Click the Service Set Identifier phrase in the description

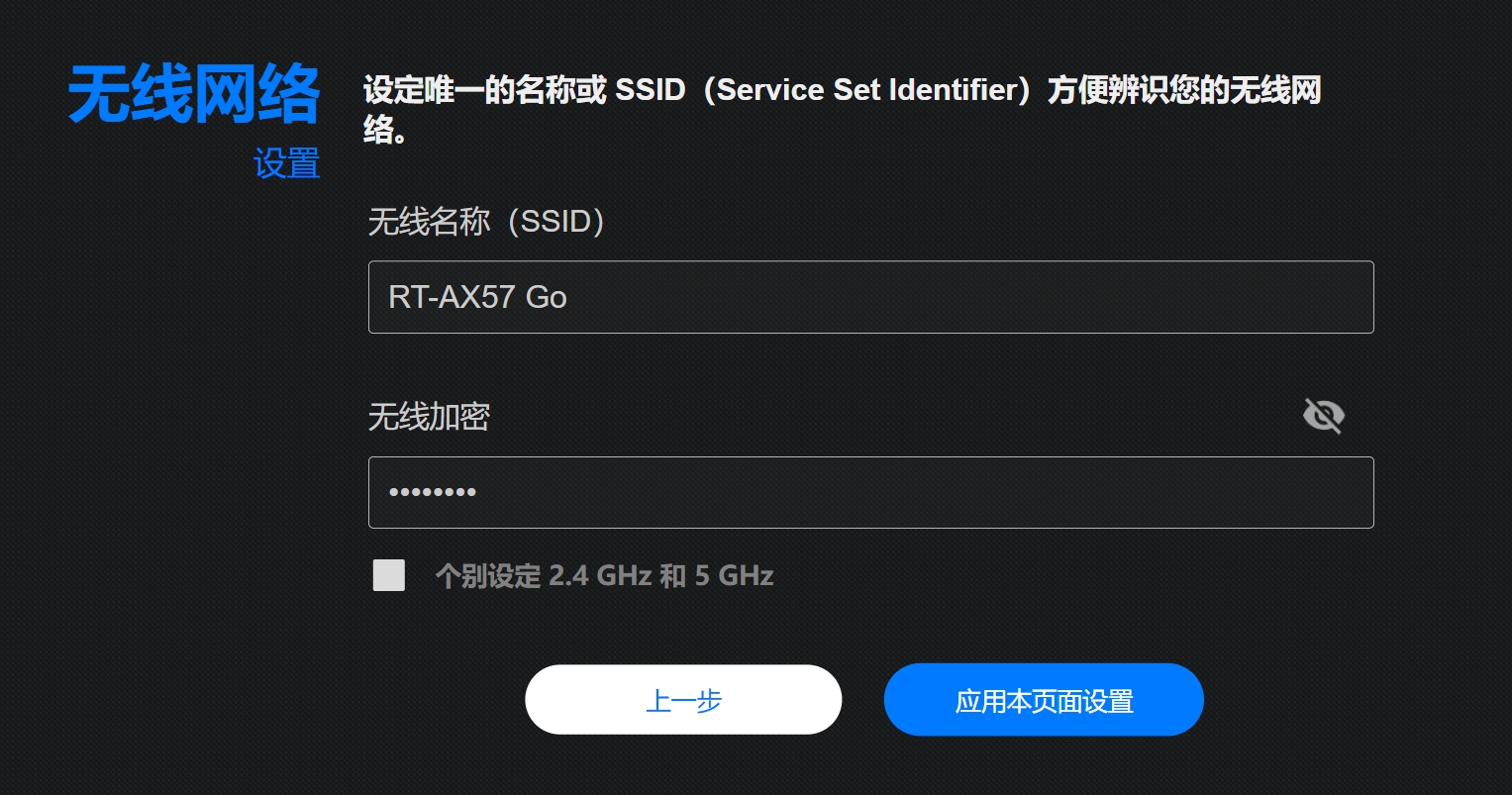[866, 90]
